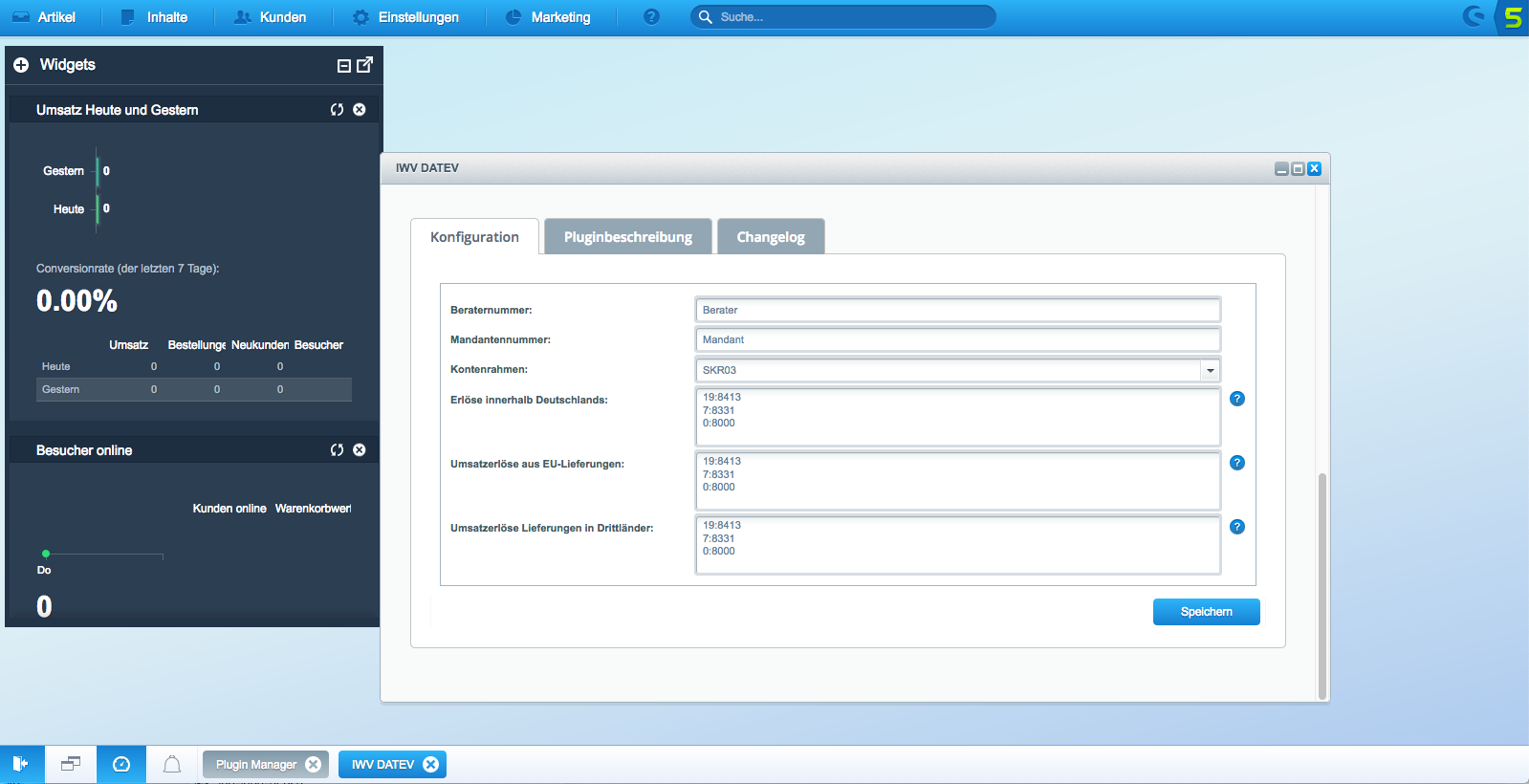Screen dimensions: 1529x784
Task: Click the notification bell in the taskbar
Action: tap(172, 764)
